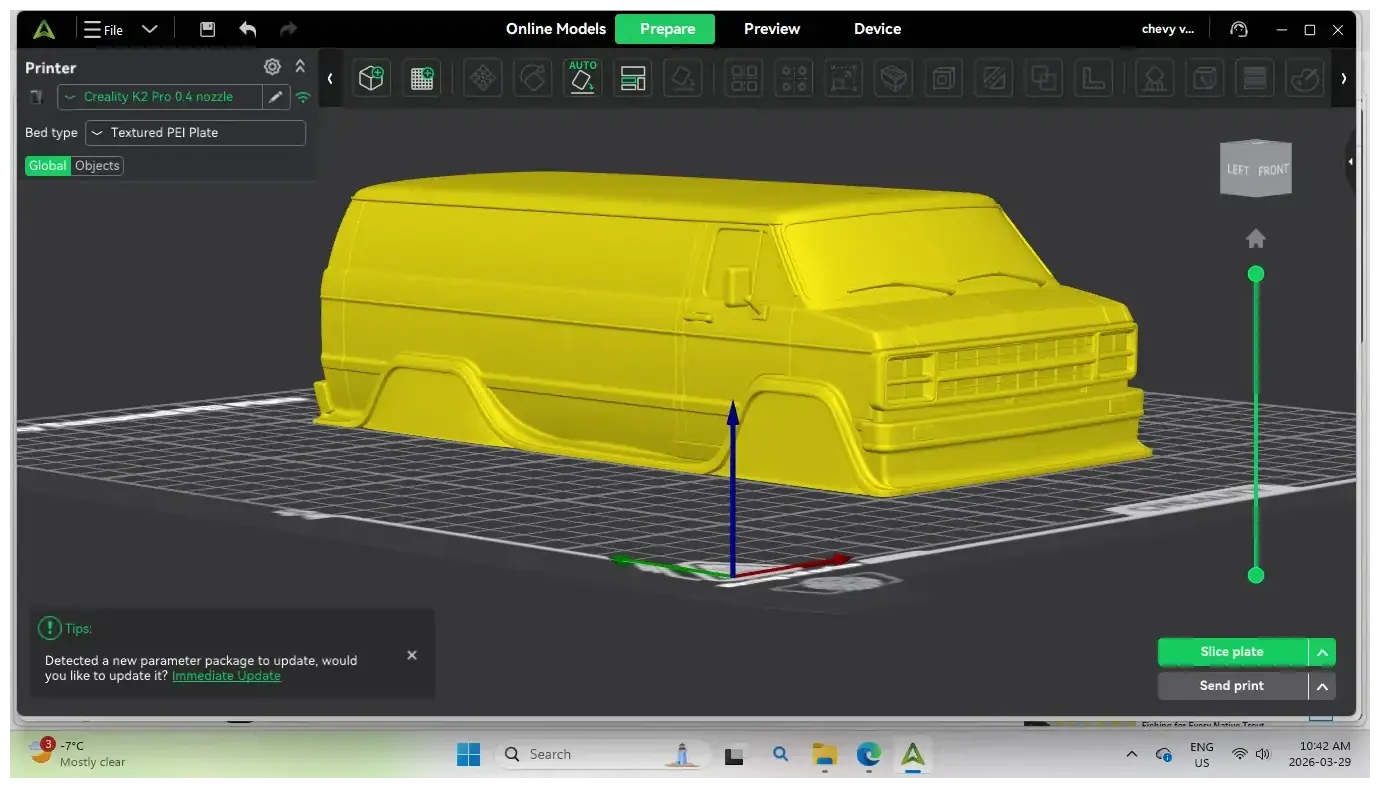Click the Arrange all objects icon
Screen dimensions: 1380x788
[x=633, y=78]
